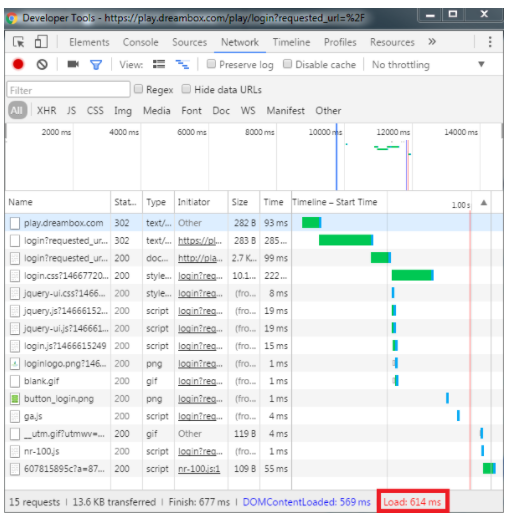Image resolution: width=509 pixels, height=519 pixels.
Task: Click the capture screenshots camera icon
Action: pyautogui.click(x=73, y=64)
